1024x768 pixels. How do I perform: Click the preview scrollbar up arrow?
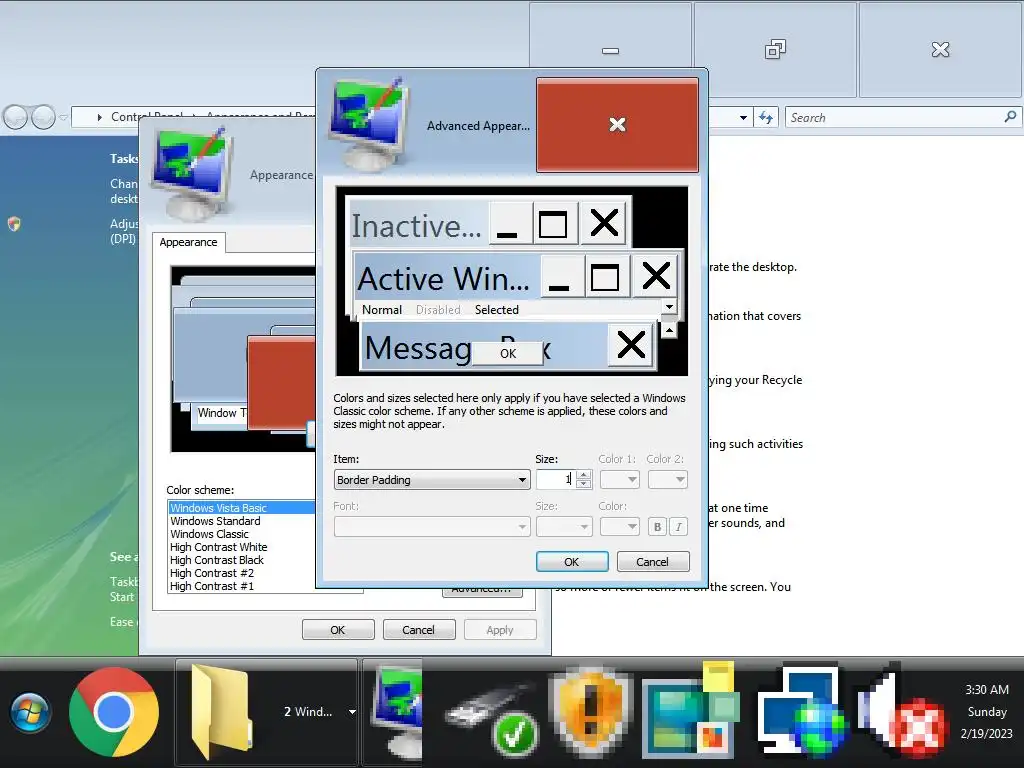click(x=669, y=330)
